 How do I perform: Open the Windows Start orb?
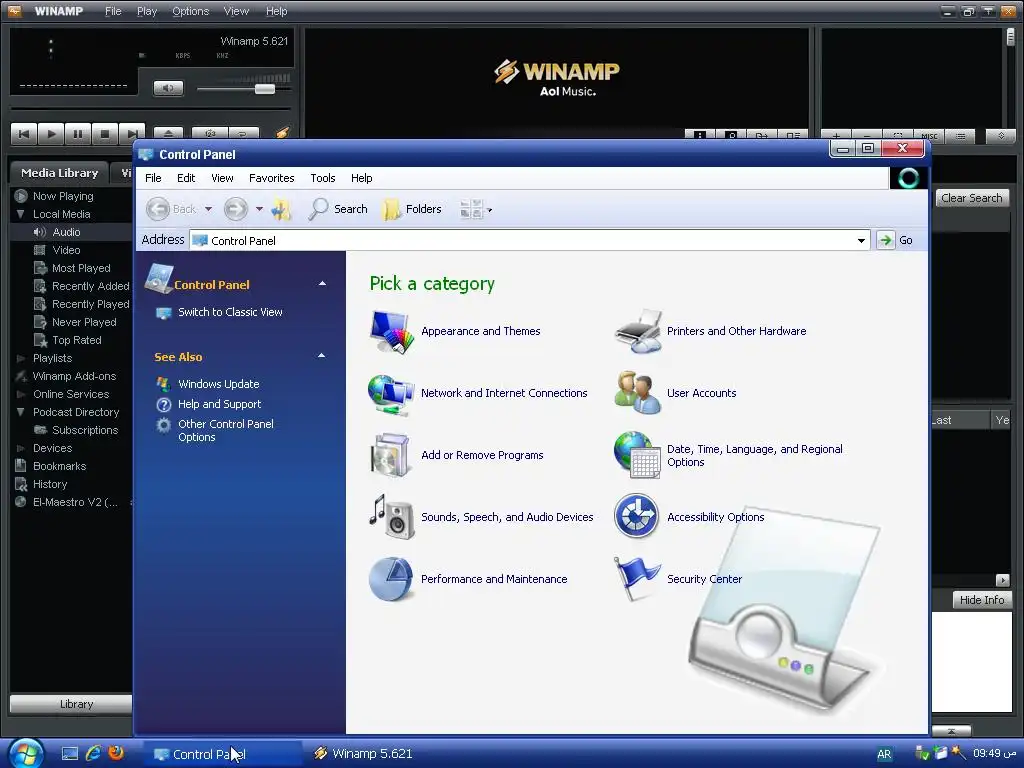[x=25, y=754]
